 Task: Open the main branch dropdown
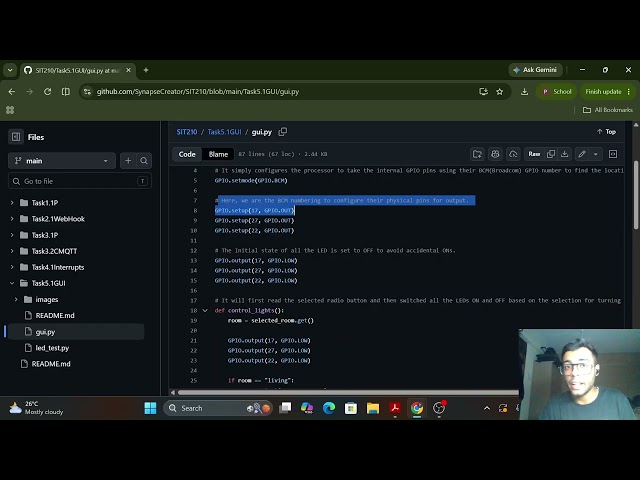[x=62, y=161]
